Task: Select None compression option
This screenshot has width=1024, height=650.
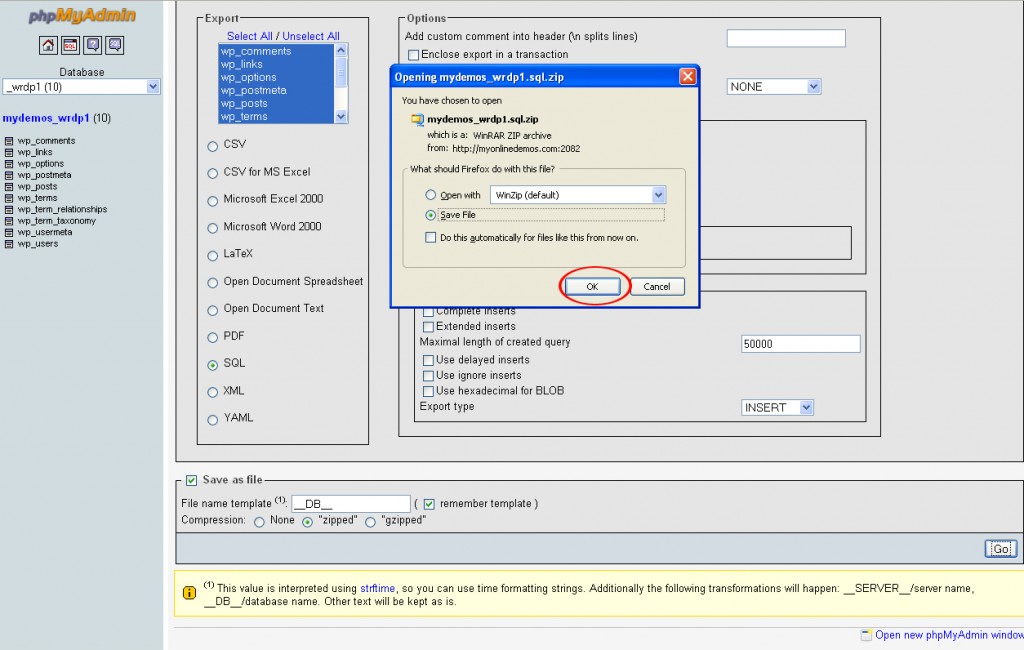Action: click(259, 522)
